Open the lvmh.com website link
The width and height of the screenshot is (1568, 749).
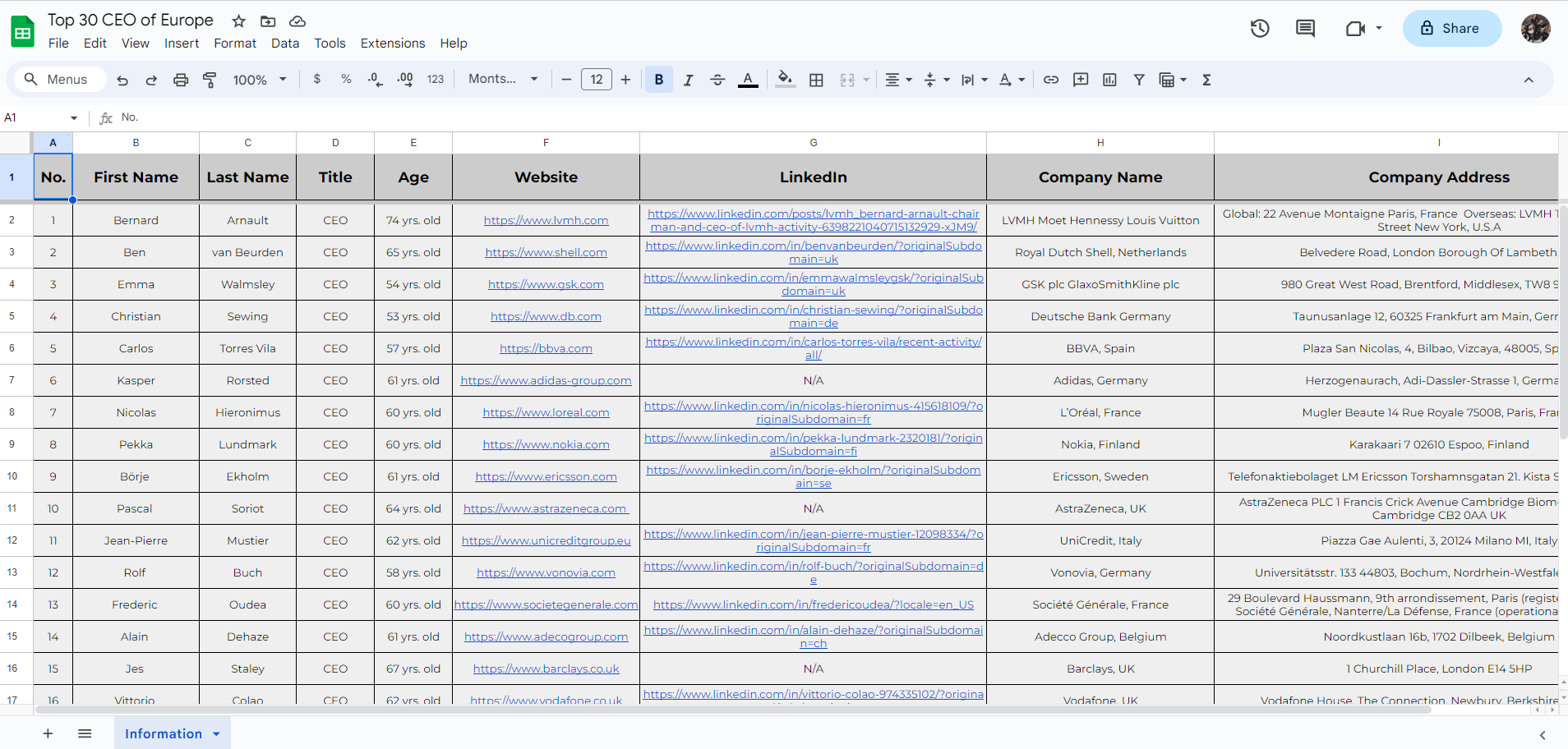546,220
